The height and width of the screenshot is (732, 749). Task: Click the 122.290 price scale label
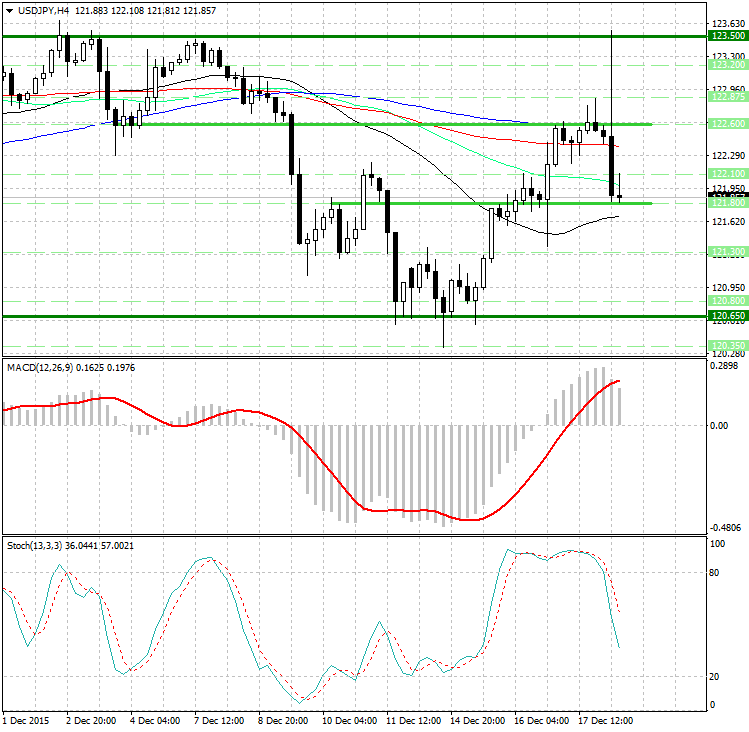728,156
